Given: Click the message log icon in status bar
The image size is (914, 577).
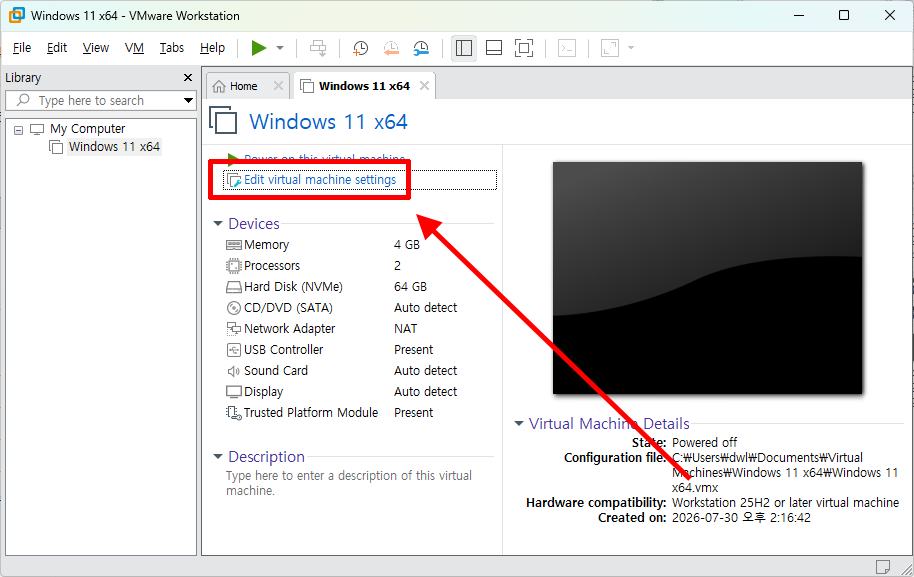Looking at the screenshot, I should pos(883,567).
